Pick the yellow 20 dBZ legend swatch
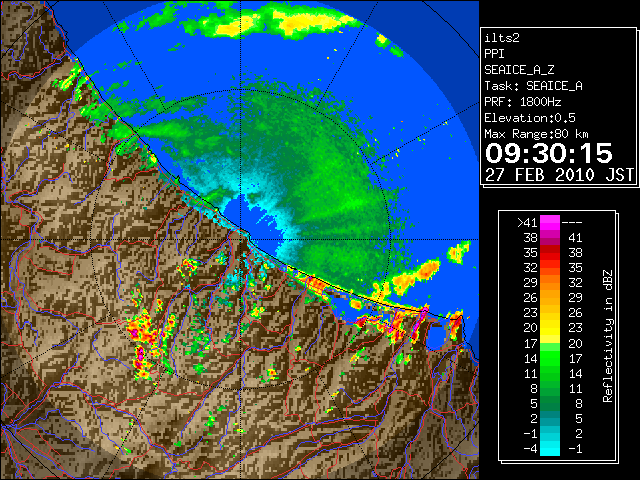 (550, 328)
